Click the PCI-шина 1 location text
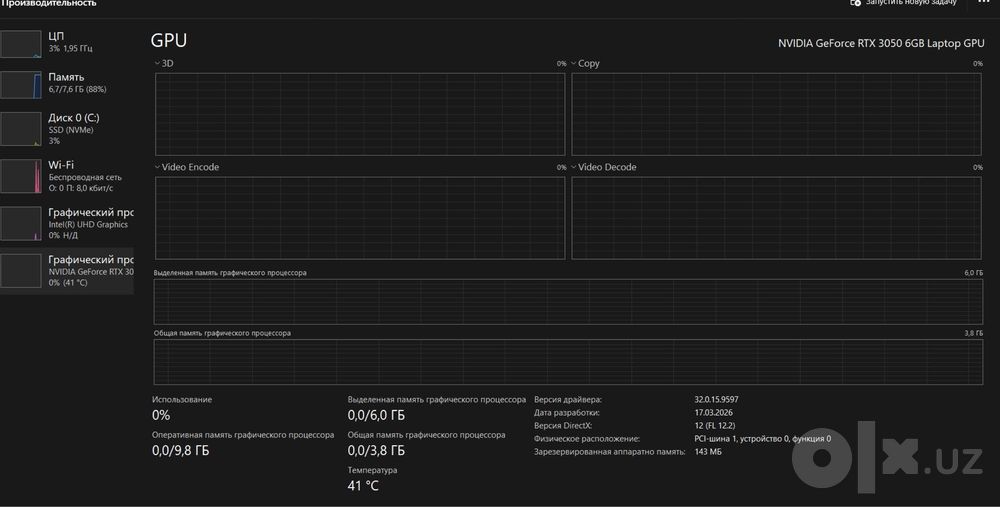 (x=762, y=439)
